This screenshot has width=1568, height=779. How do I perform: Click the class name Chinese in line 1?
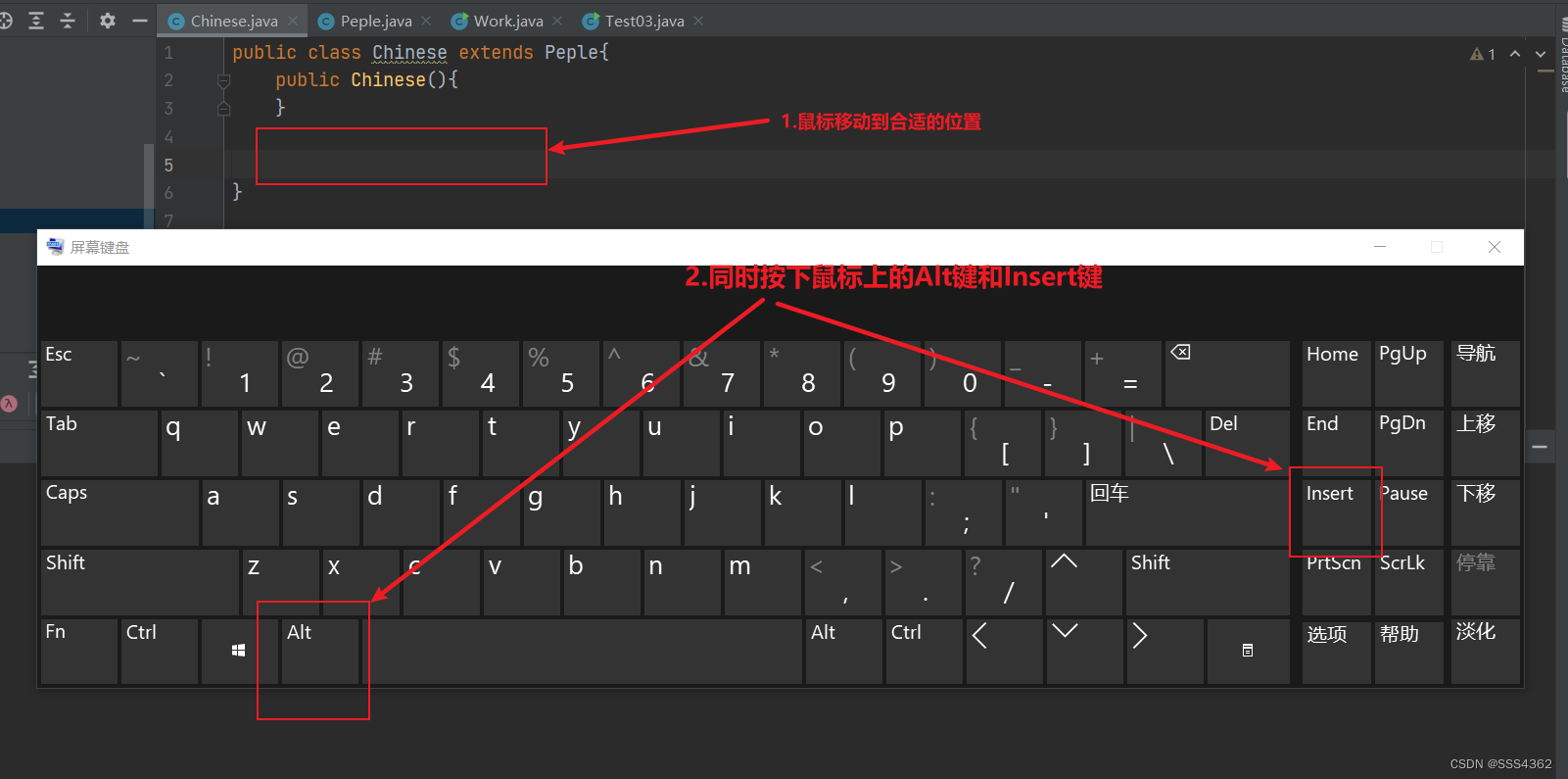[x=409, y=53]
